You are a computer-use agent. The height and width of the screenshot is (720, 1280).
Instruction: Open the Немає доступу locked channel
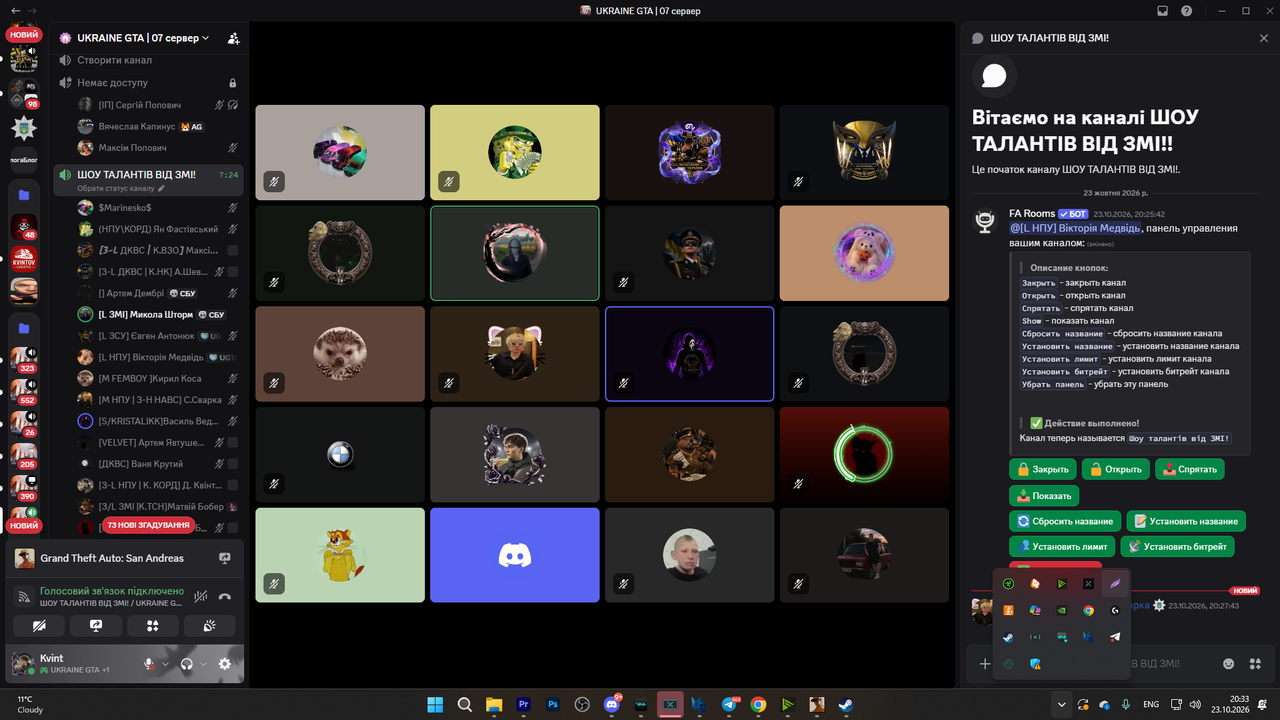tap(148, 83)
